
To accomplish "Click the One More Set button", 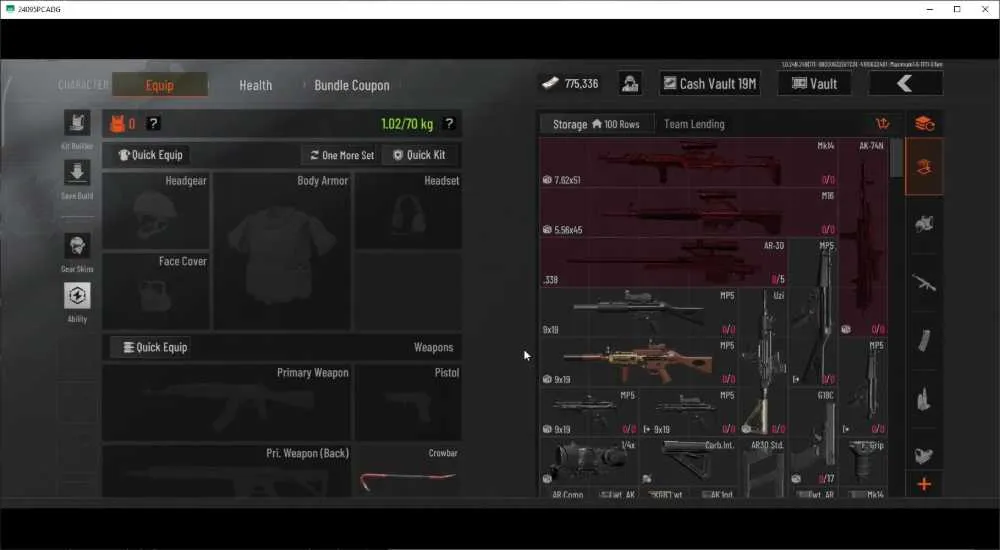I will point(341,155).
